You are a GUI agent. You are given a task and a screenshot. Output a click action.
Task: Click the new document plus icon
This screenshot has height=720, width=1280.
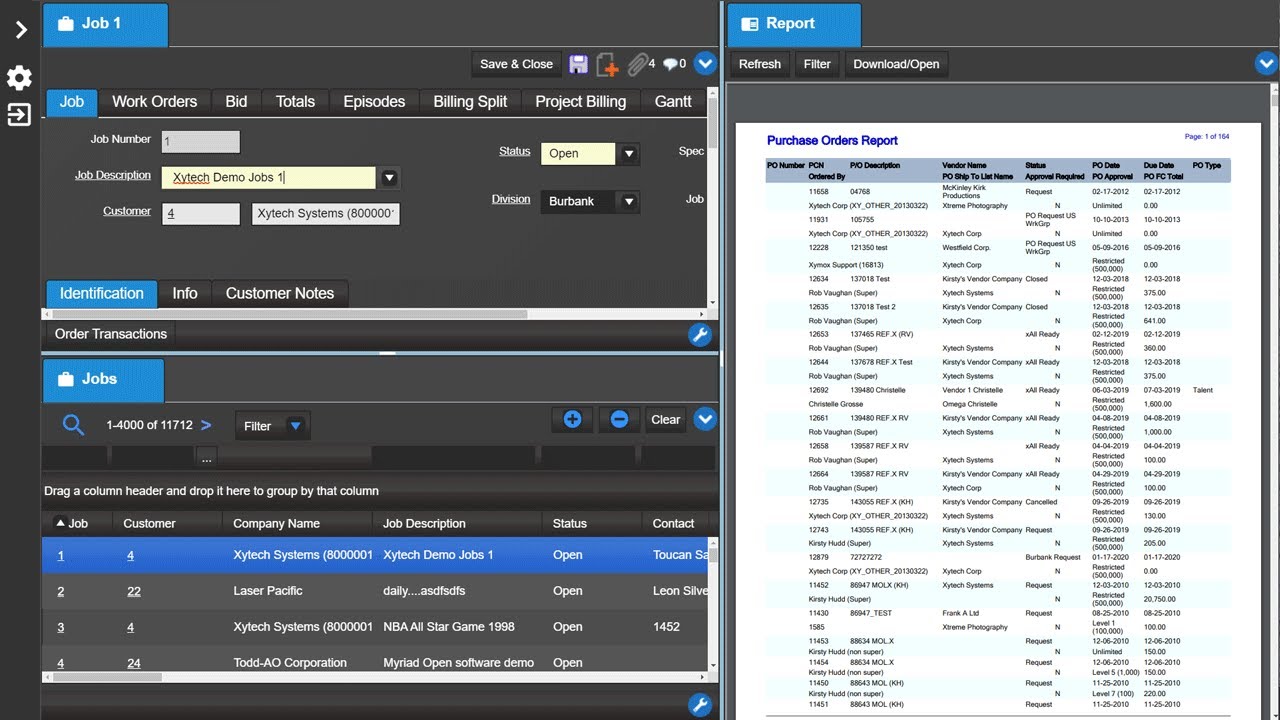607,65
